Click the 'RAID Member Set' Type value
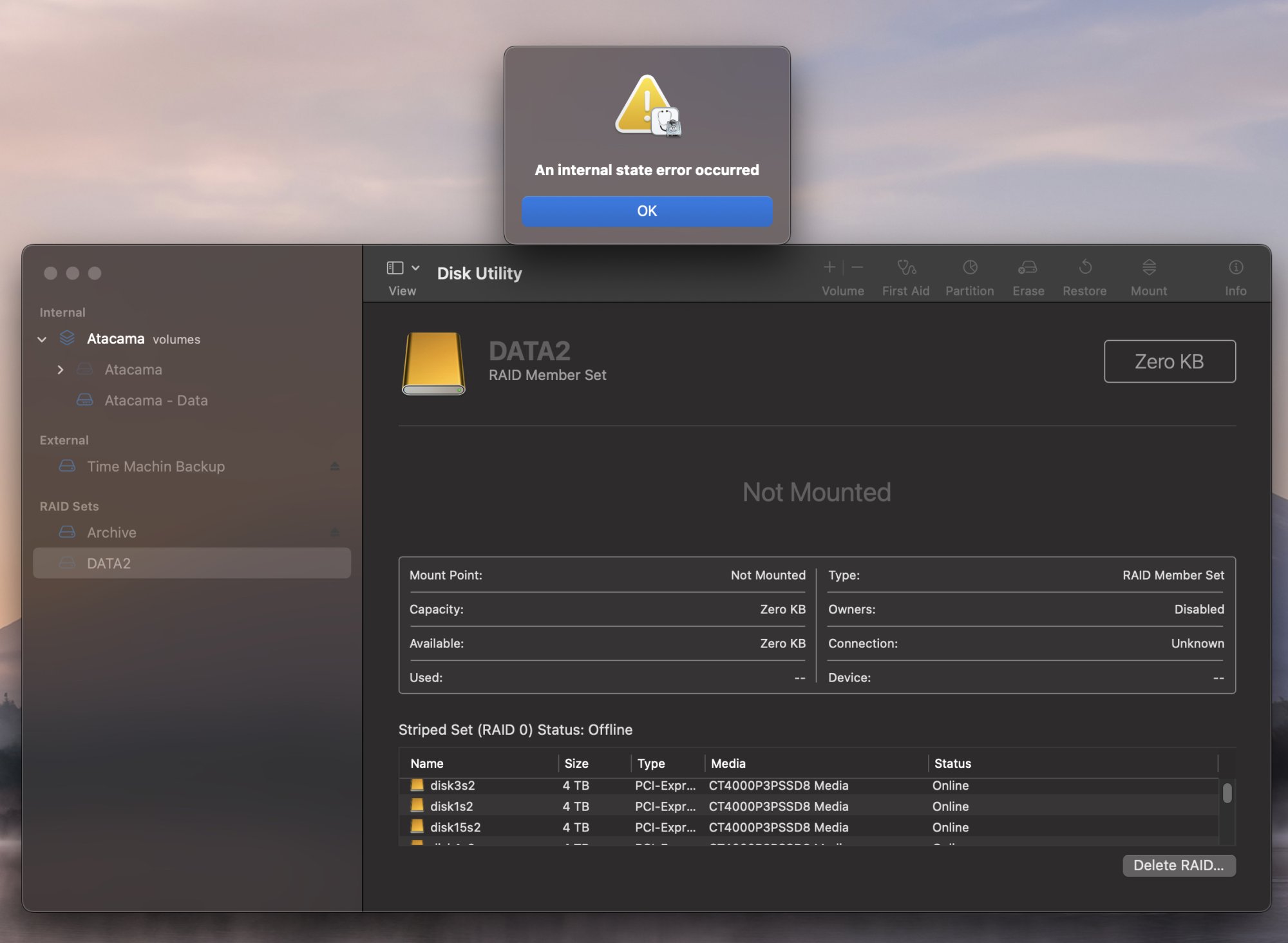 (x=1173, y=575)
